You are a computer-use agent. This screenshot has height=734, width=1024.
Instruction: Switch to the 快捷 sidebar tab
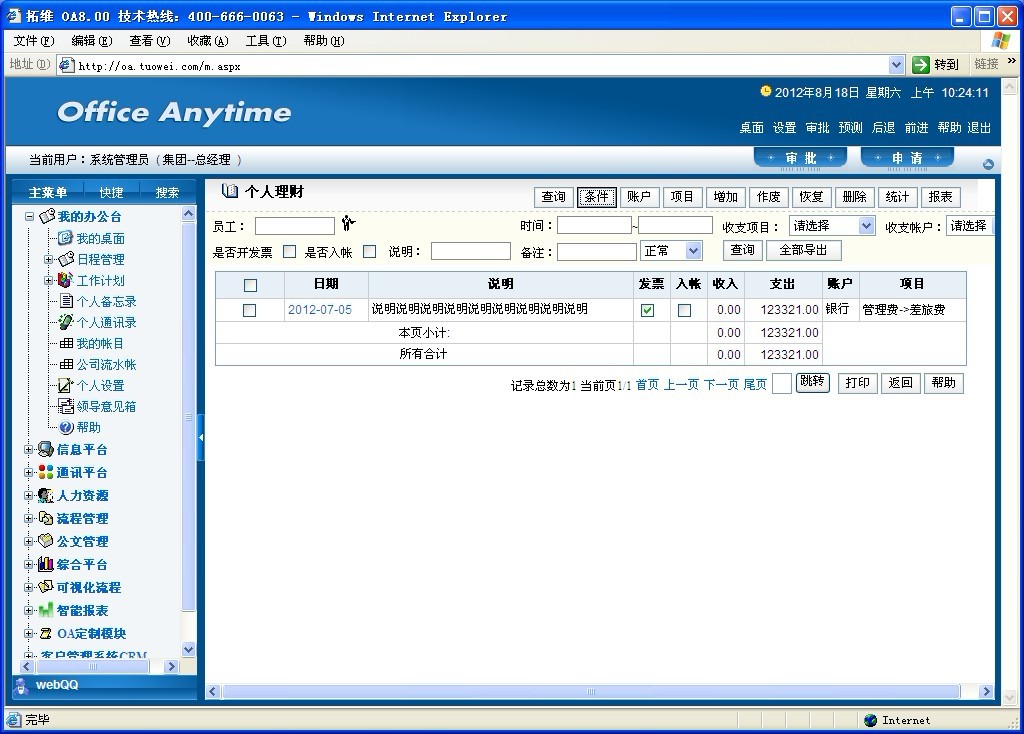(111, 192)
